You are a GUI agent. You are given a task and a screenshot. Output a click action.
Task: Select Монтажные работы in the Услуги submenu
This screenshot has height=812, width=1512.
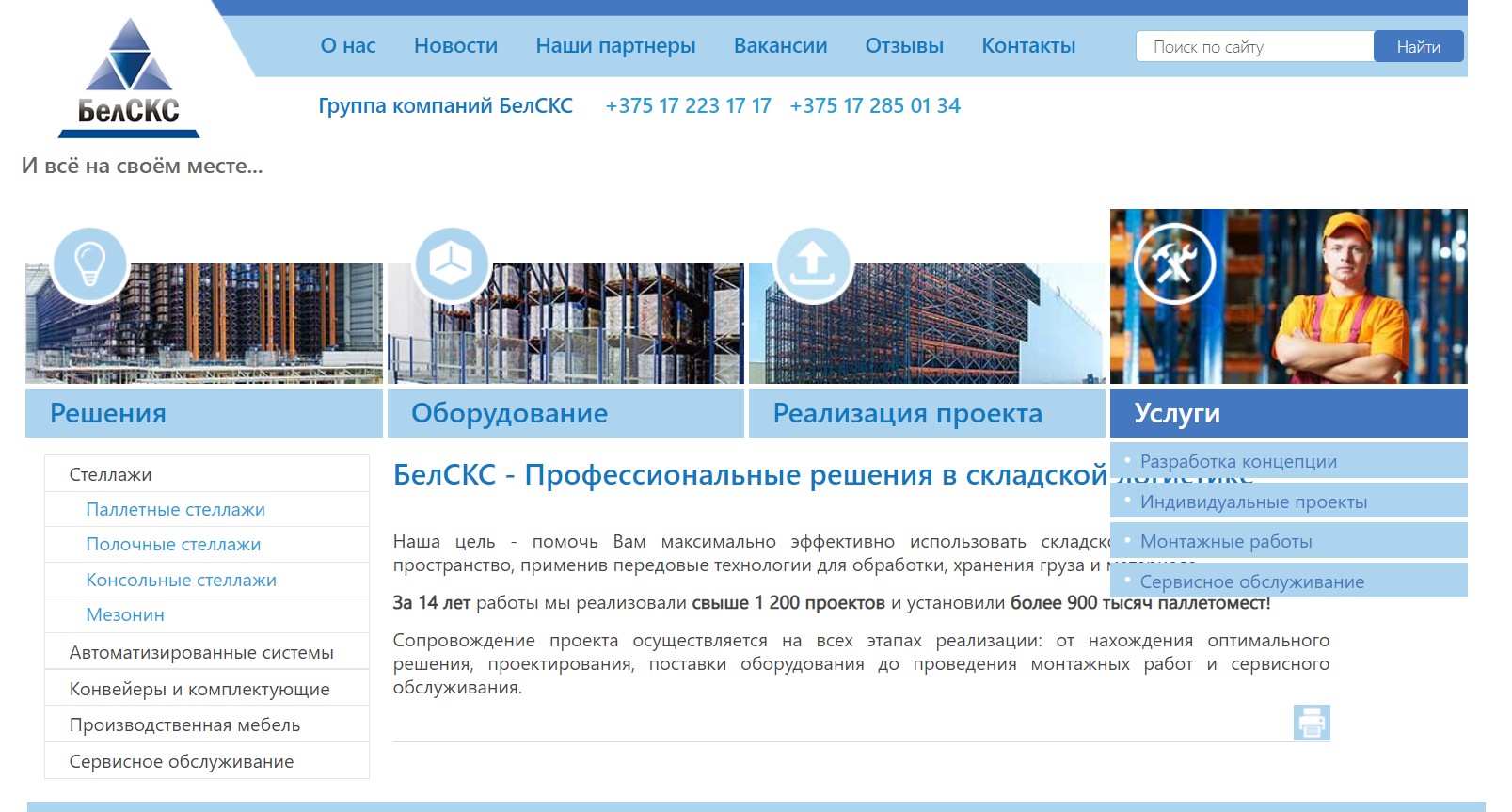point(1289,540)
